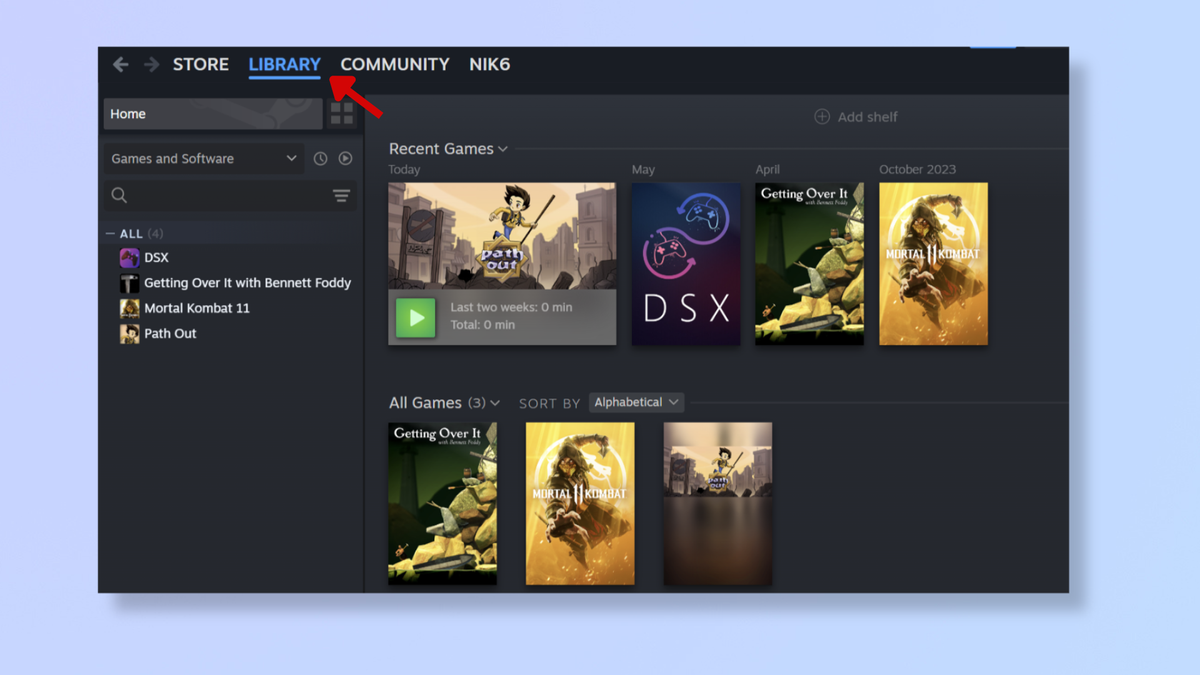This screenshot has height=675, width=1200.
Task: Open the Alphabetical sort dropdown
Action: (x=636, y=402)
